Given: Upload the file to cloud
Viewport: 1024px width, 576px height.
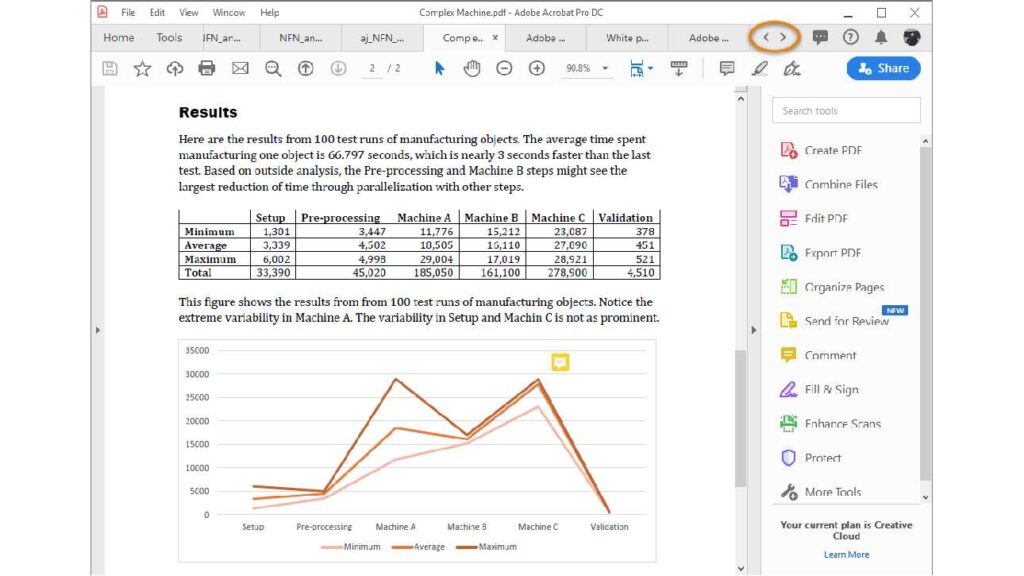Looking at the screenshot, I should pyautogui.click(x=174, y=69).
